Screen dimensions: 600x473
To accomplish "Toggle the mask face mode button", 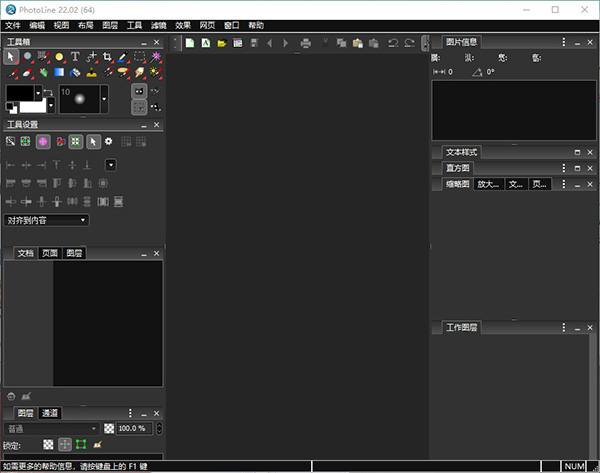I will coord(139,91).
